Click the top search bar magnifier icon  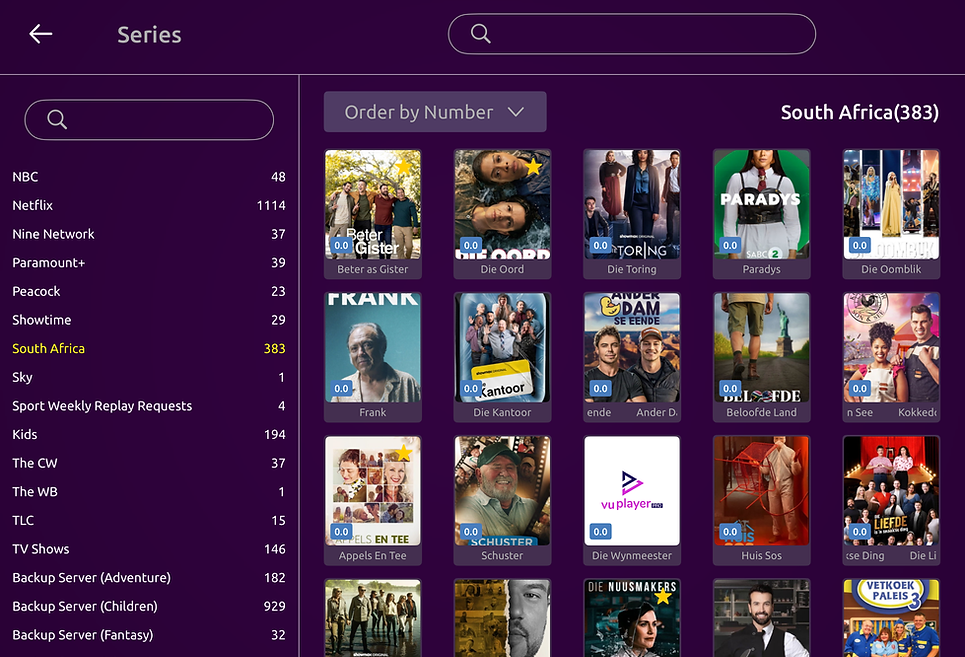481,34
